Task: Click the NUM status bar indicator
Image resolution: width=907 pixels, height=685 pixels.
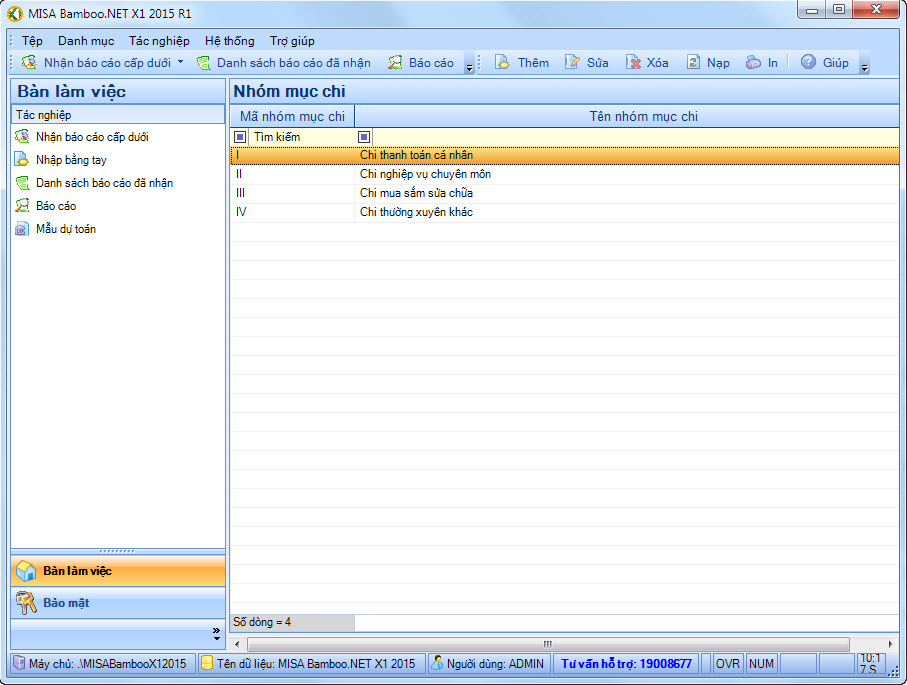Action: click(761, 664)
